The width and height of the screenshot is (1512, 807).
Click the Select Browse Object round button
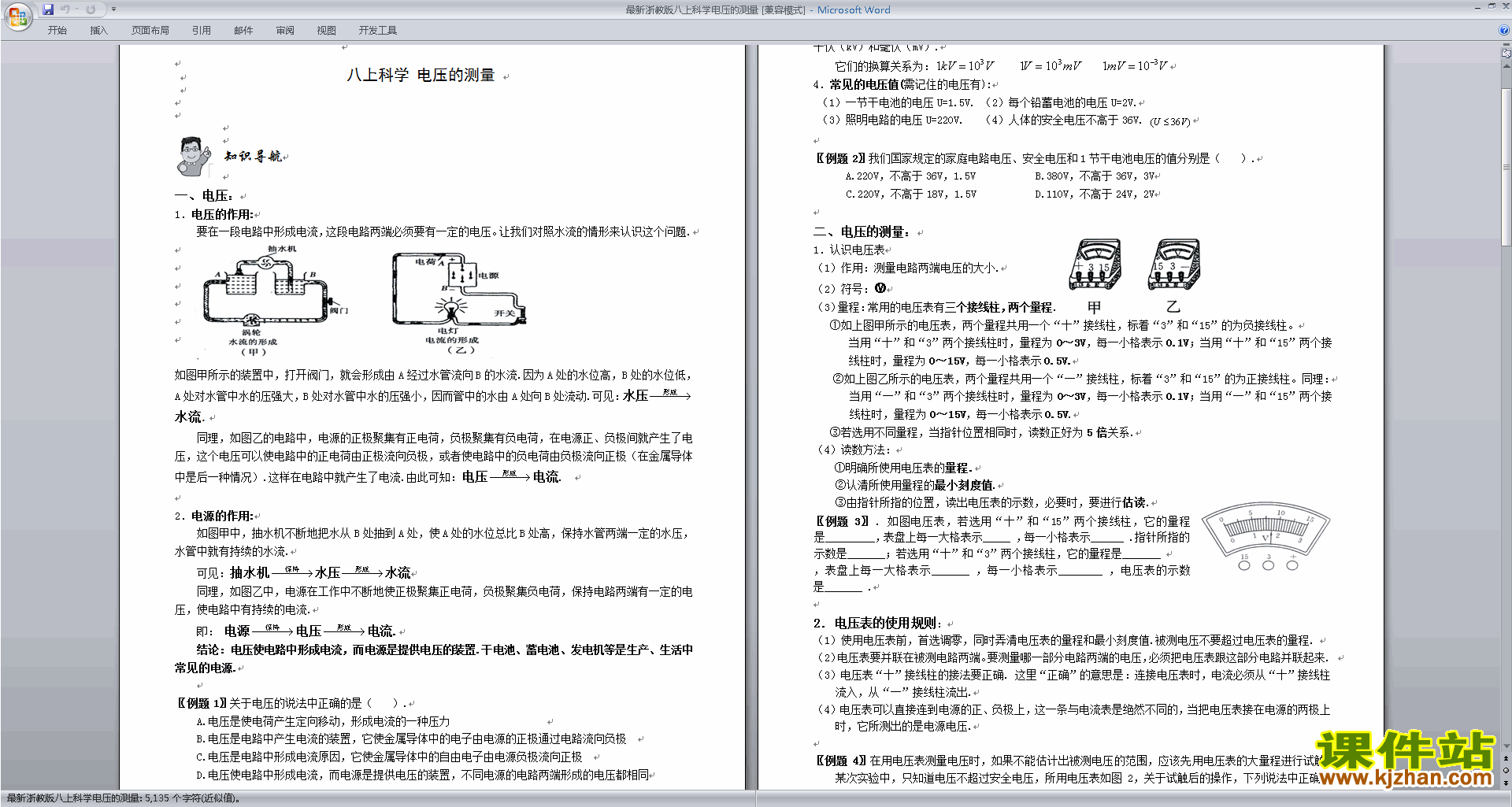pyautogui.click(x=1506, y=771)
